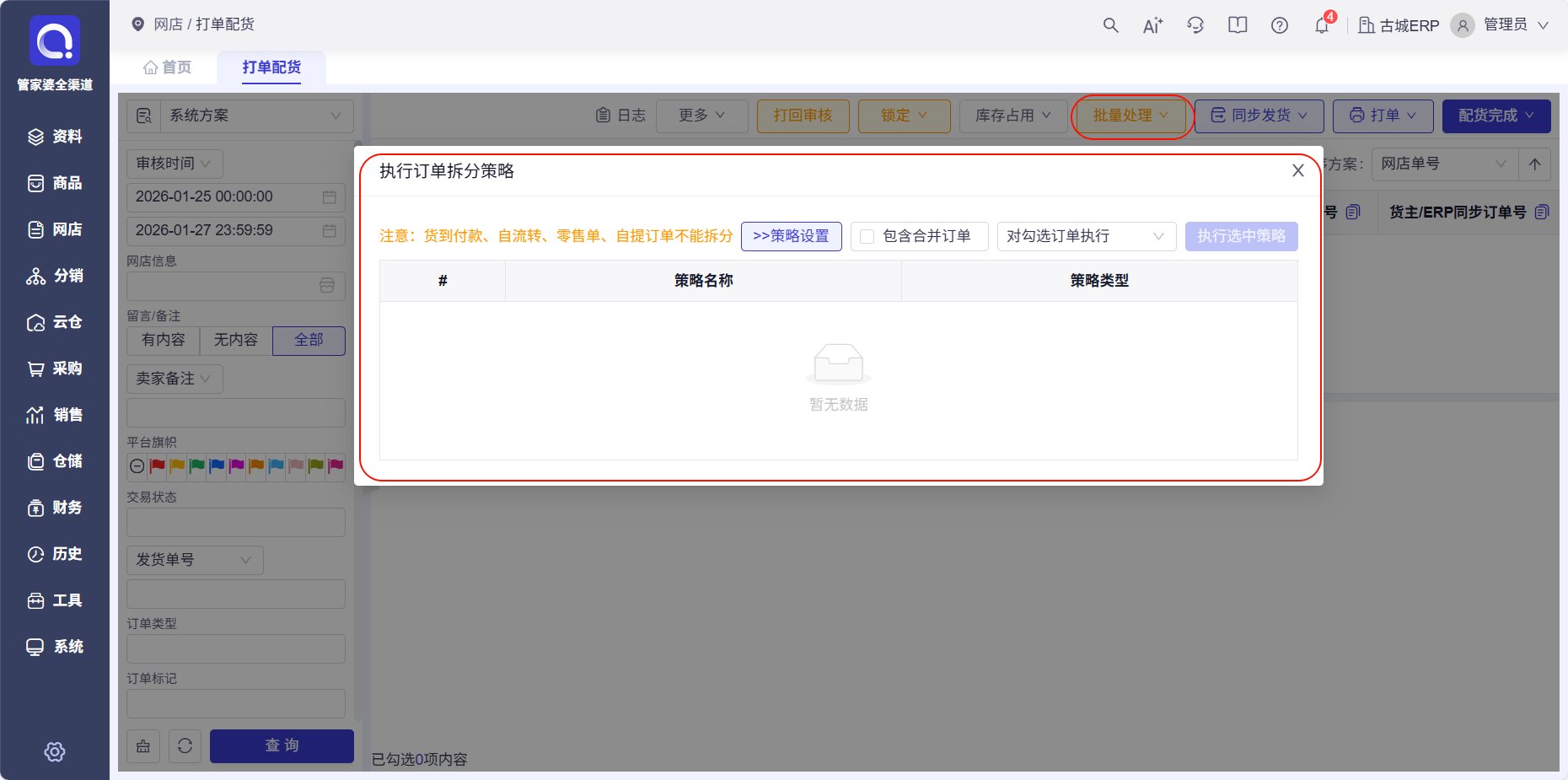
Task: Open the 仓储 sidebar menu
Action: tap(55, 461)
